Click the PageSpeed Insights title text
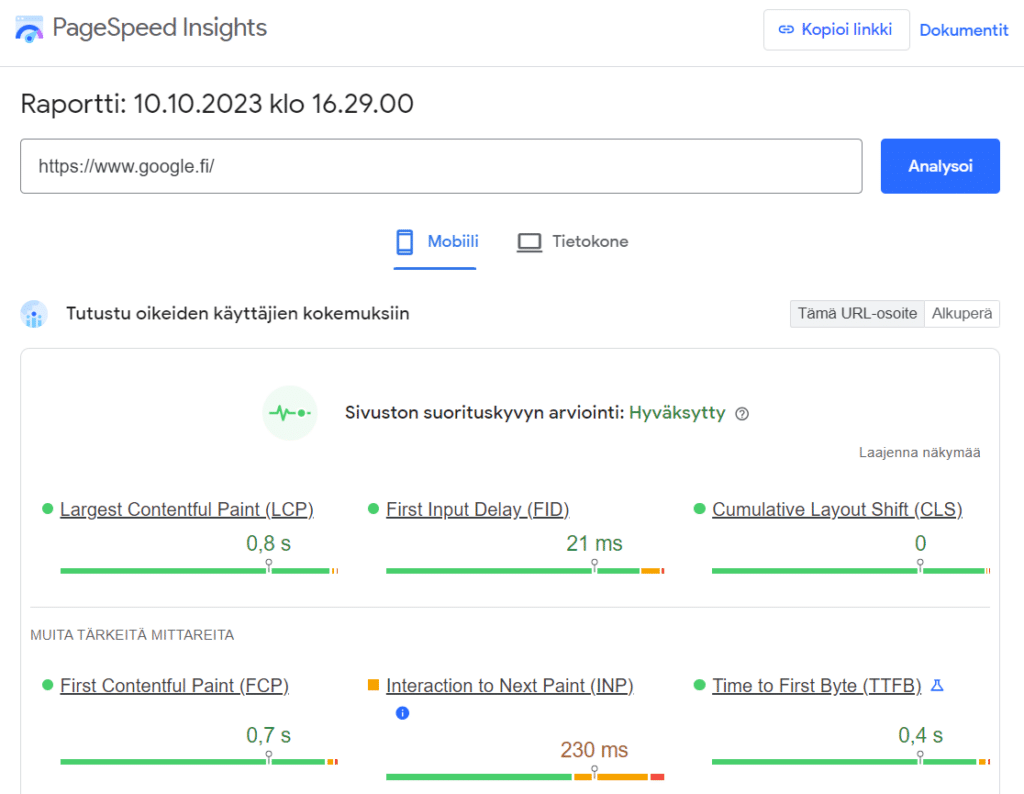This screenshot has height=794, width=1024. (159, 28)
